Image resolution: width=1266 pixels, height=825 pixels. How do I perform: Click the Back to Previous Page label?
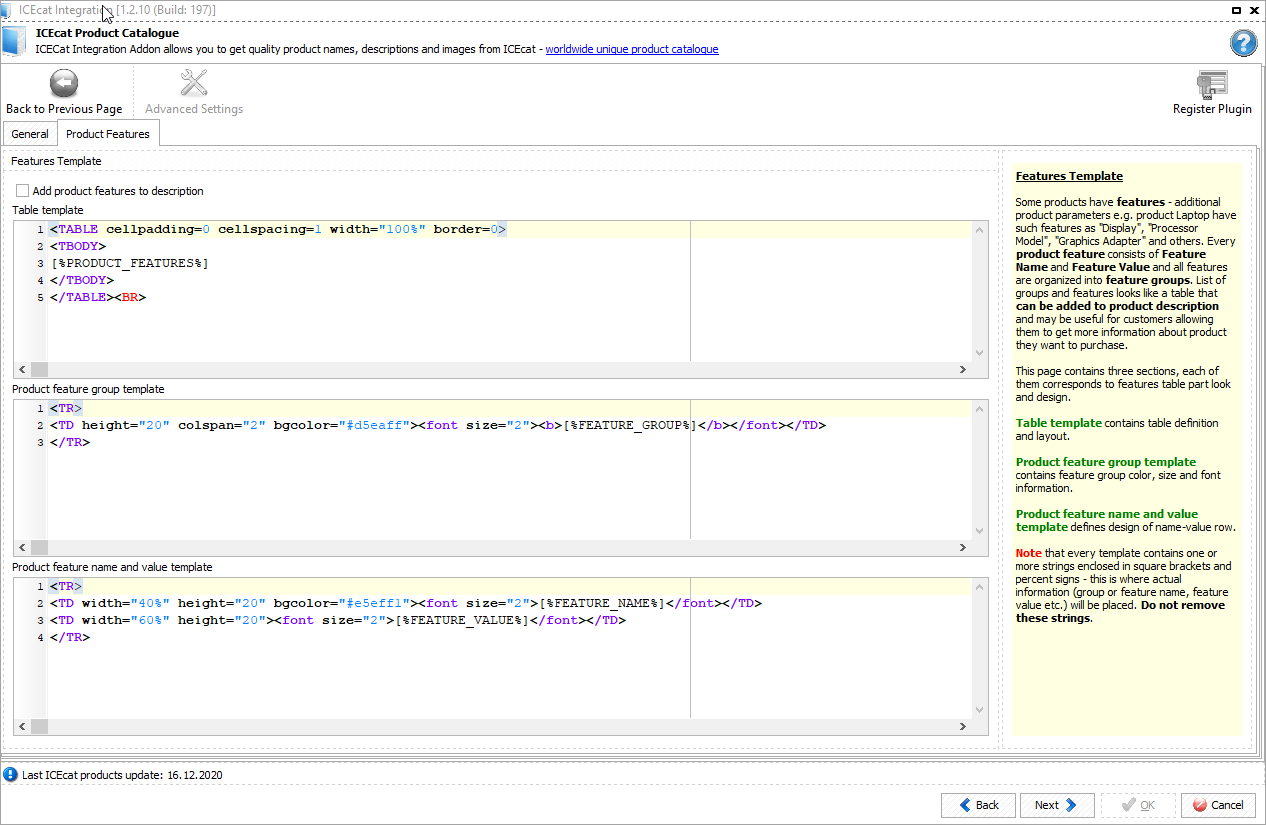(x=64, y=109)
